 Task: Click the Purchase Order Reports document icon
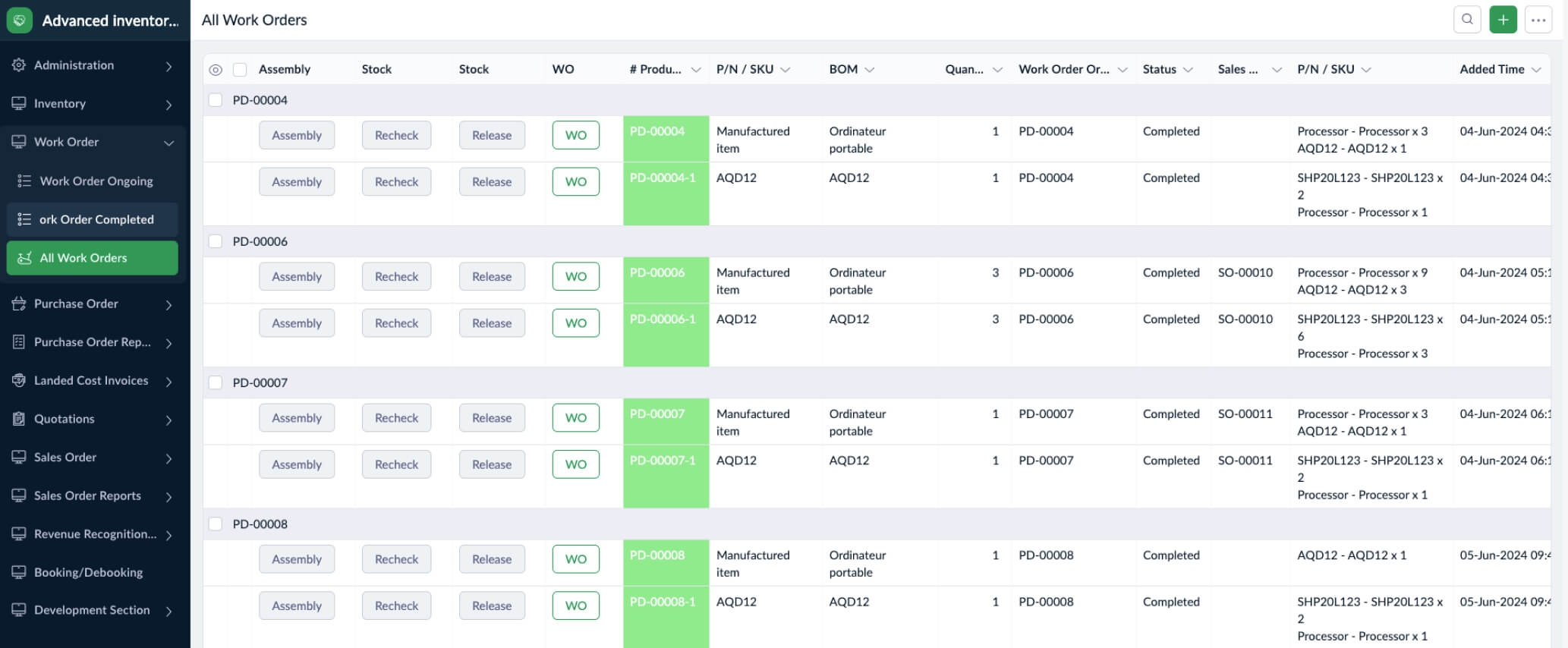point(19,342)
